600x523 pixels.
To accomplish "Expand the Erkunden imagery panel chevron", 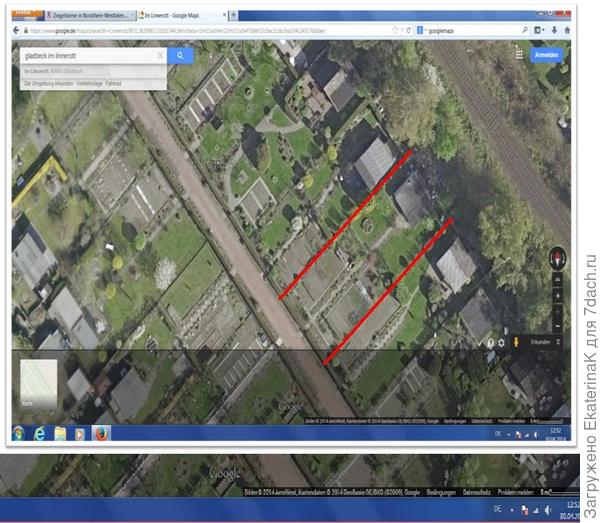I will click(560, 343).
